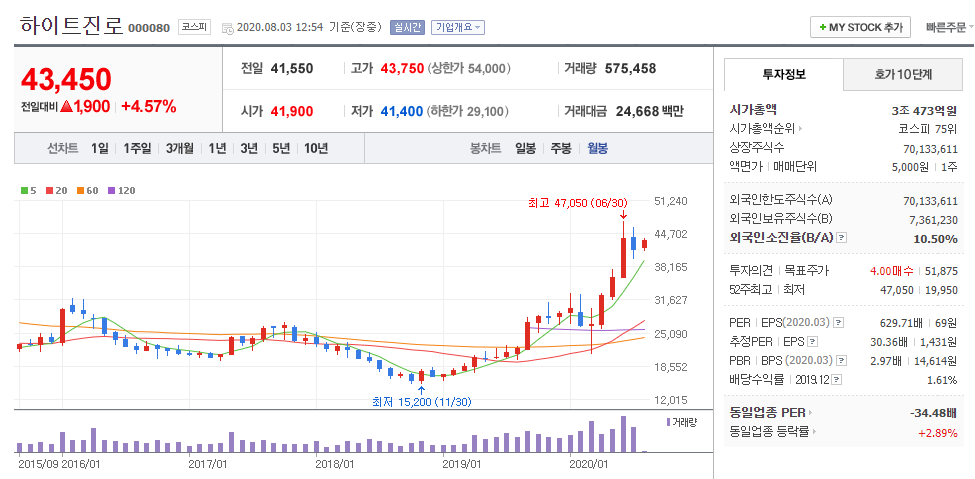975x479 pixels.
Task: Click the red 20-period moving average swatch
Action: [x=49, y=190]
